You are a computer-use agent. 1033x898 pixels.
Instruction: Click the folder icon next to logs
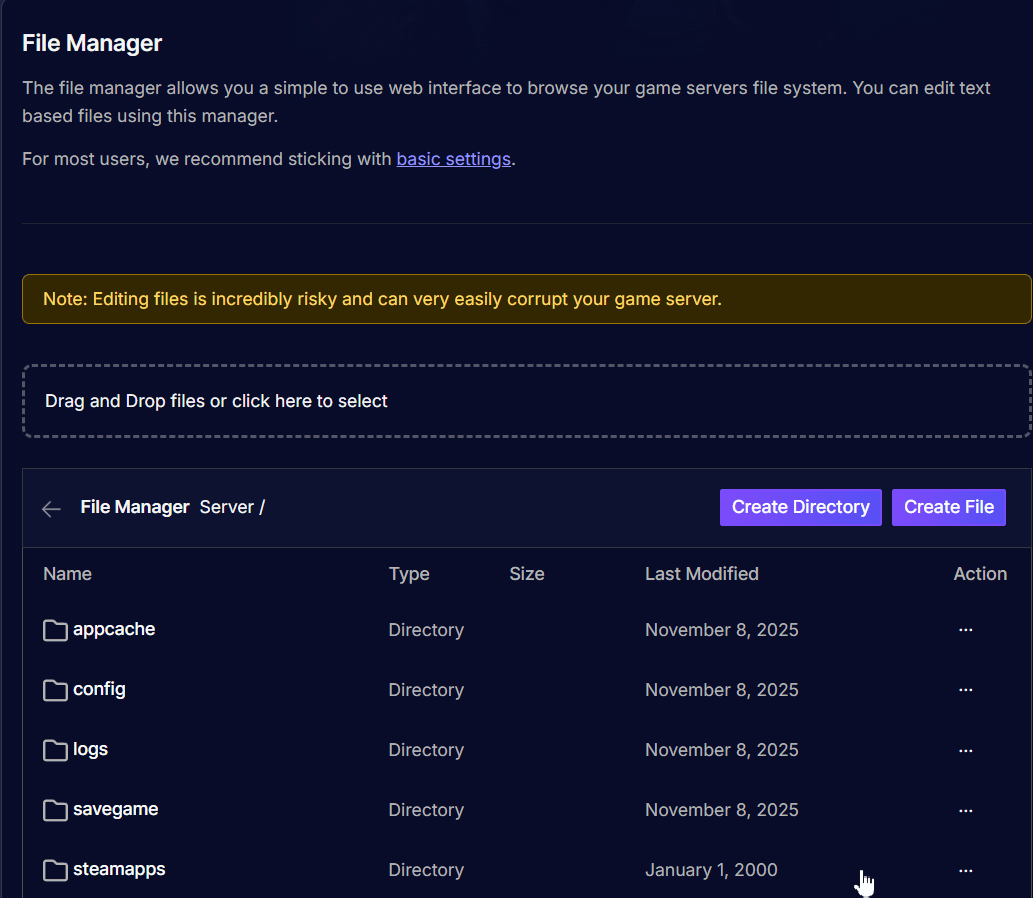pos(55,749)
